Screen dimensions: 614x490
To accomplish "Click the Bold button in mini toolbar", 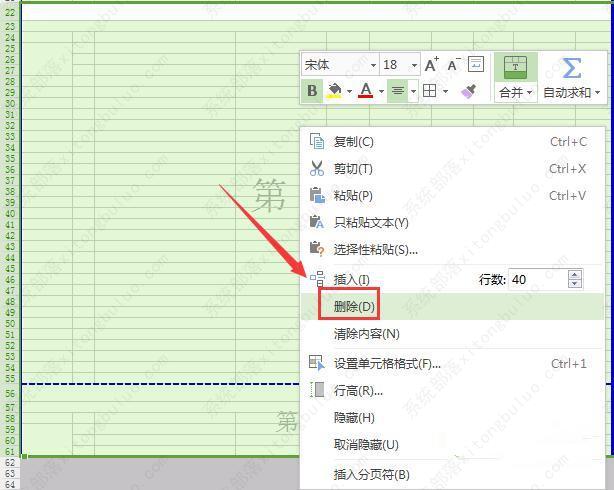I will pyautogui.click(x=312, y=91).
